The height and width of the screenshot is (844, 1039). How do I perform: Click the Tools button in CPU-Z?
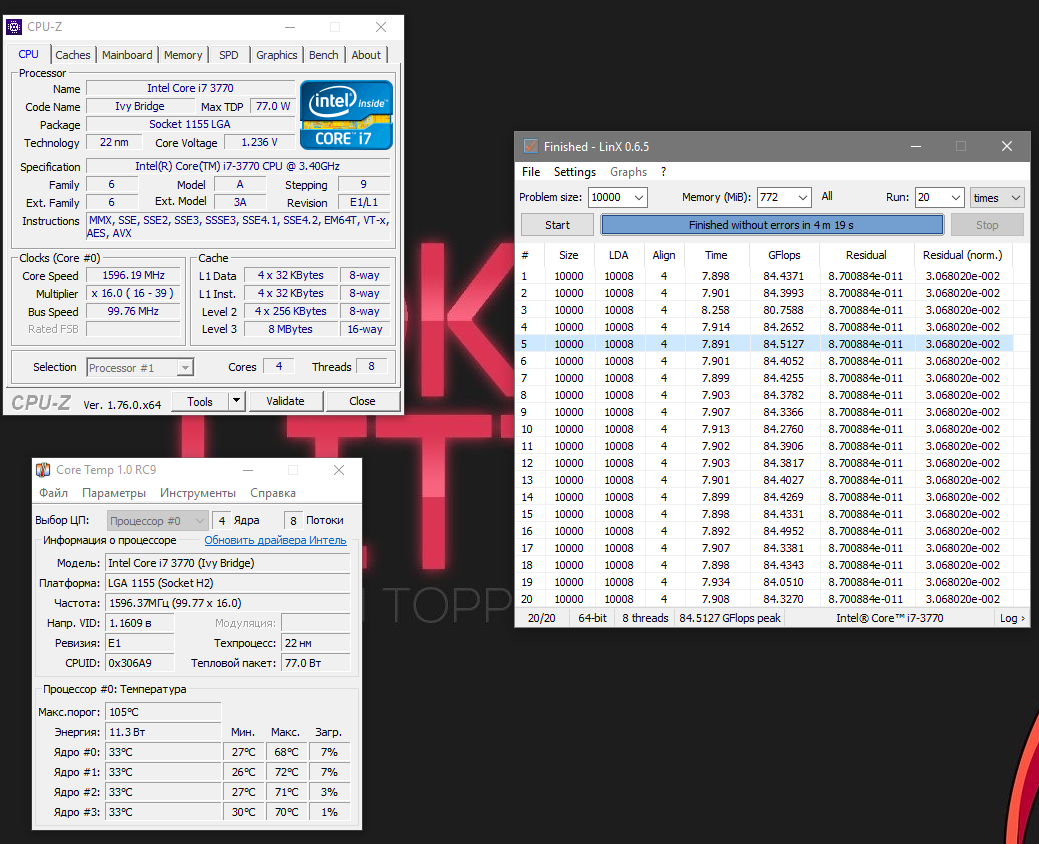199,401
